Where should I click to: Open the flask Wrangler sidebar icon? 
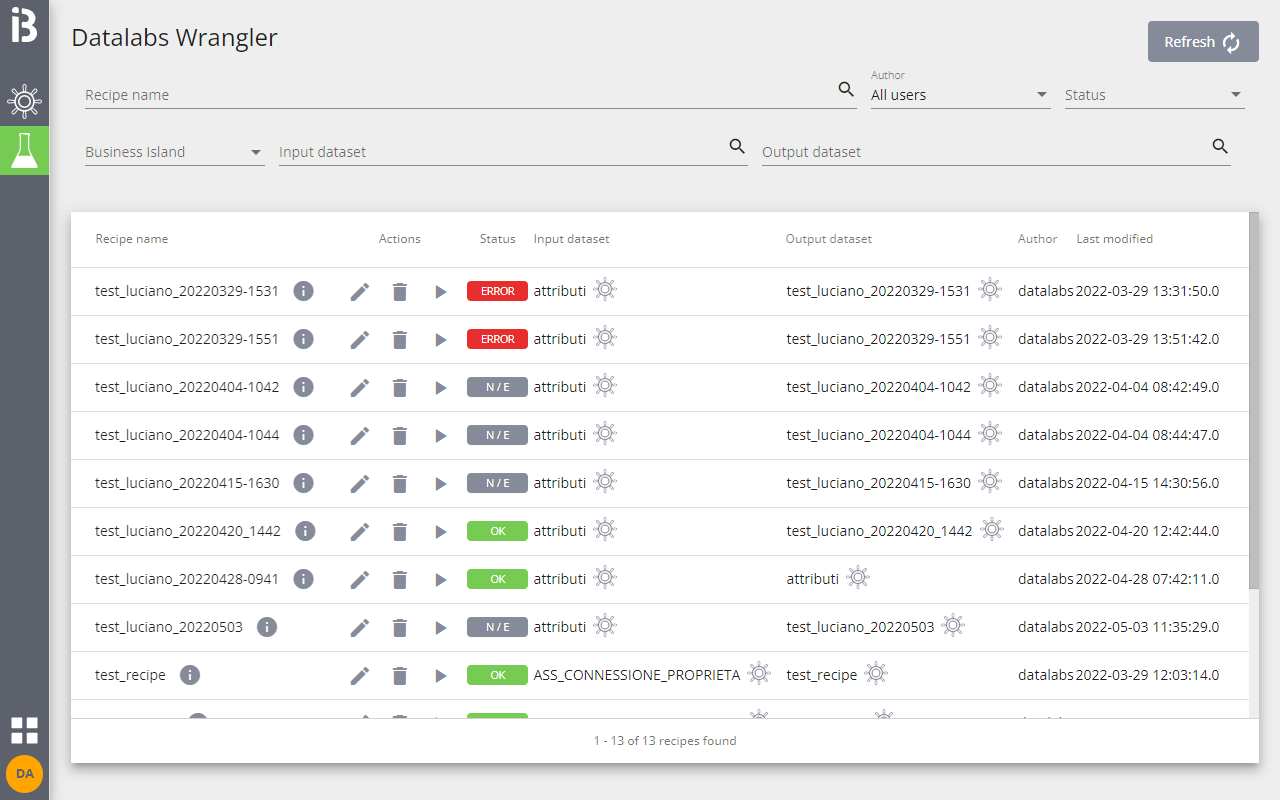[24, 150]
